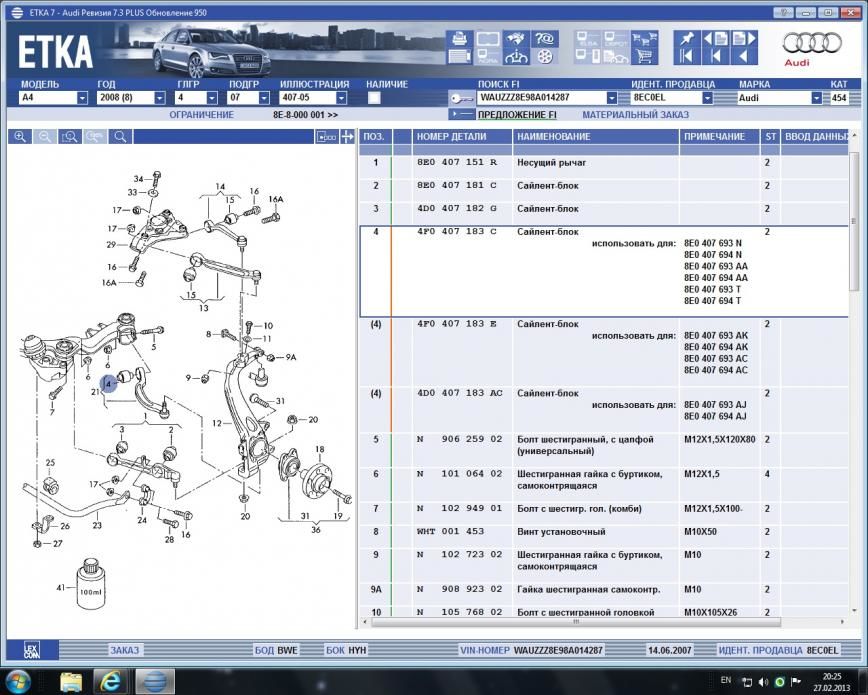The image size is (868, 695).
Task: Open the МАРКА dropdown set to Audi
Action: [816, 98]
